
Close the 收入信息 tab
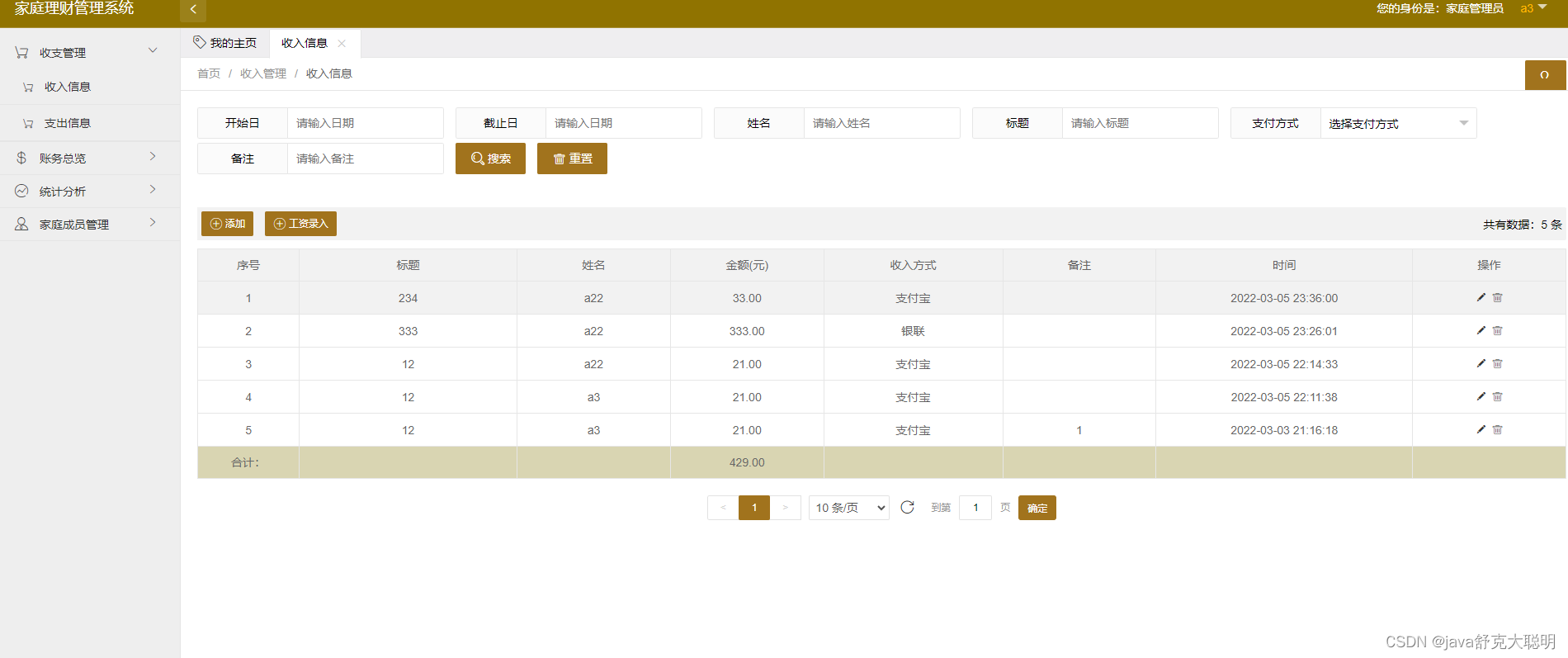342,44
